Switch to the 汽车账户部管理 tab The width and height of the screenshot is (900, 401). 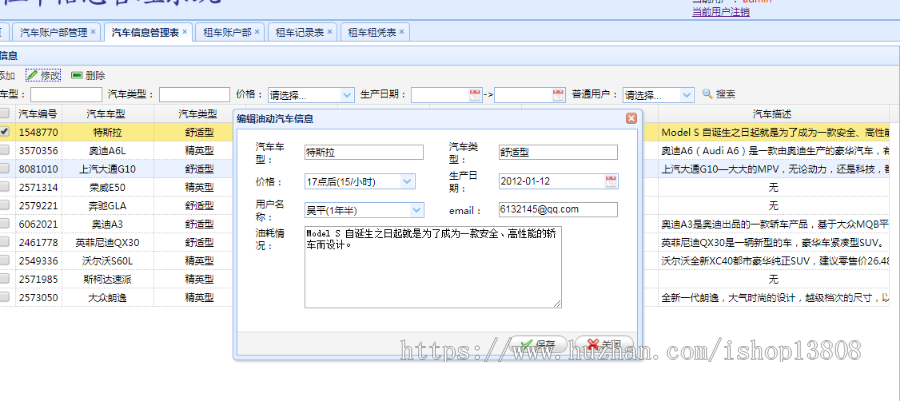click(x=53, y=32)
